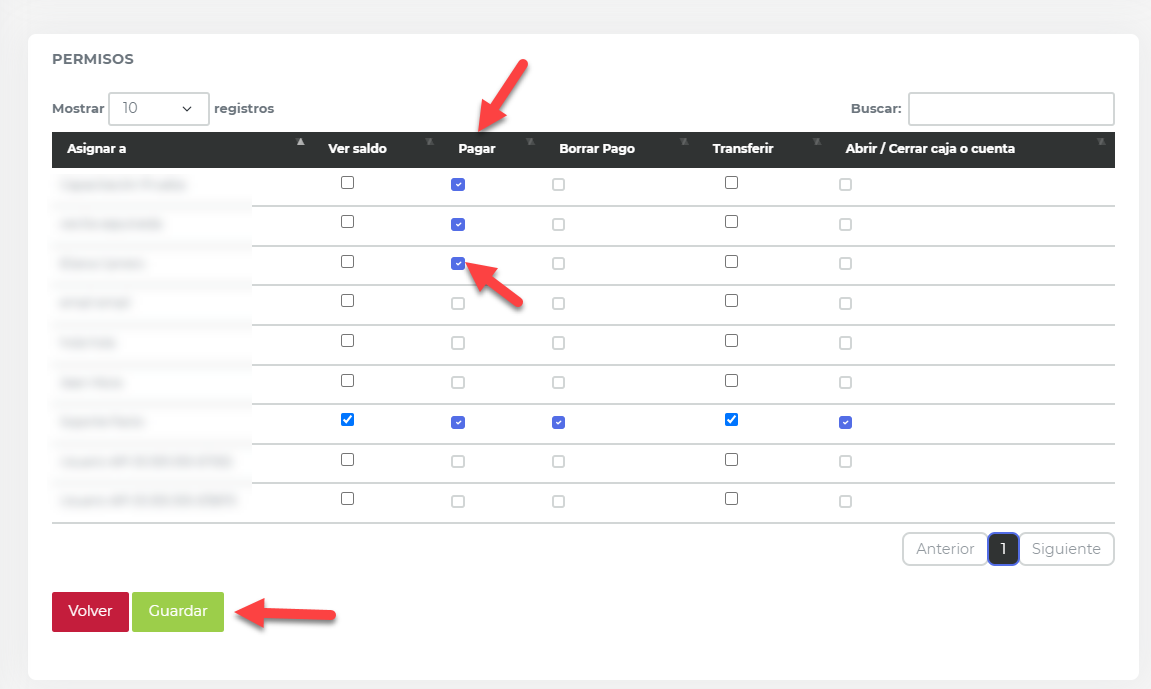Click sort icon in Borrar Pago column header
The height and width of the screenshot is (689, 1151).
[684, 142]
